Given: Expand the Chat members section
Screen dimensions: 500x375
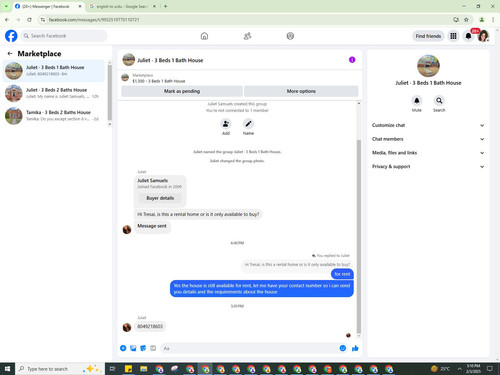Looking at the screenshot, I should point(428,139).
